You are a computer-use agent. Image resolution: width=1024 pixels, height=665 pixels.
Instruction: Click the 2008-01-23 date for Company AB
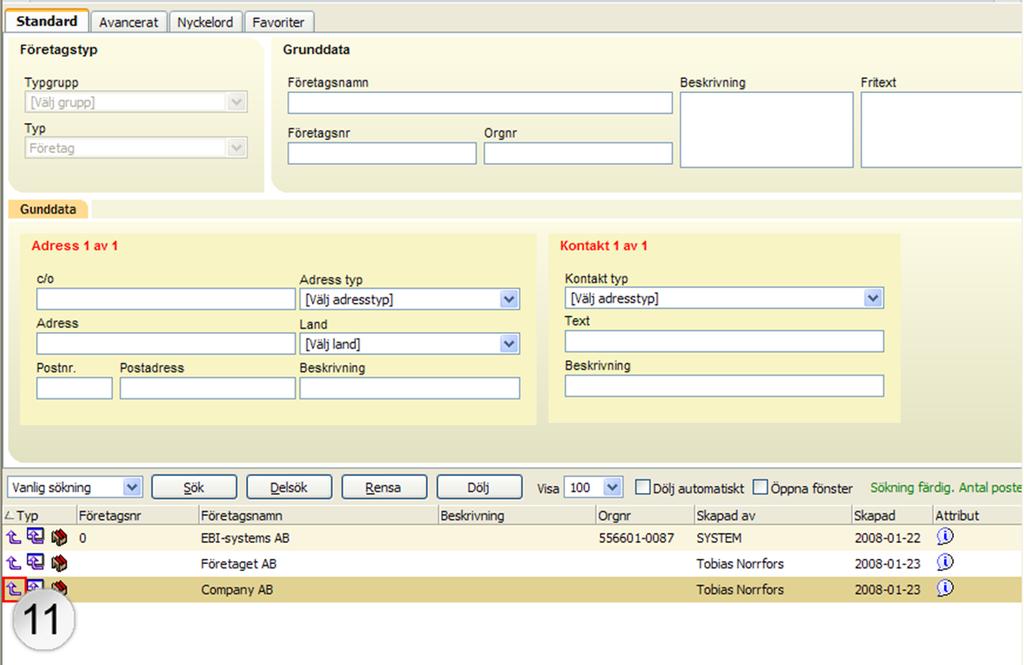coord(888,589)
